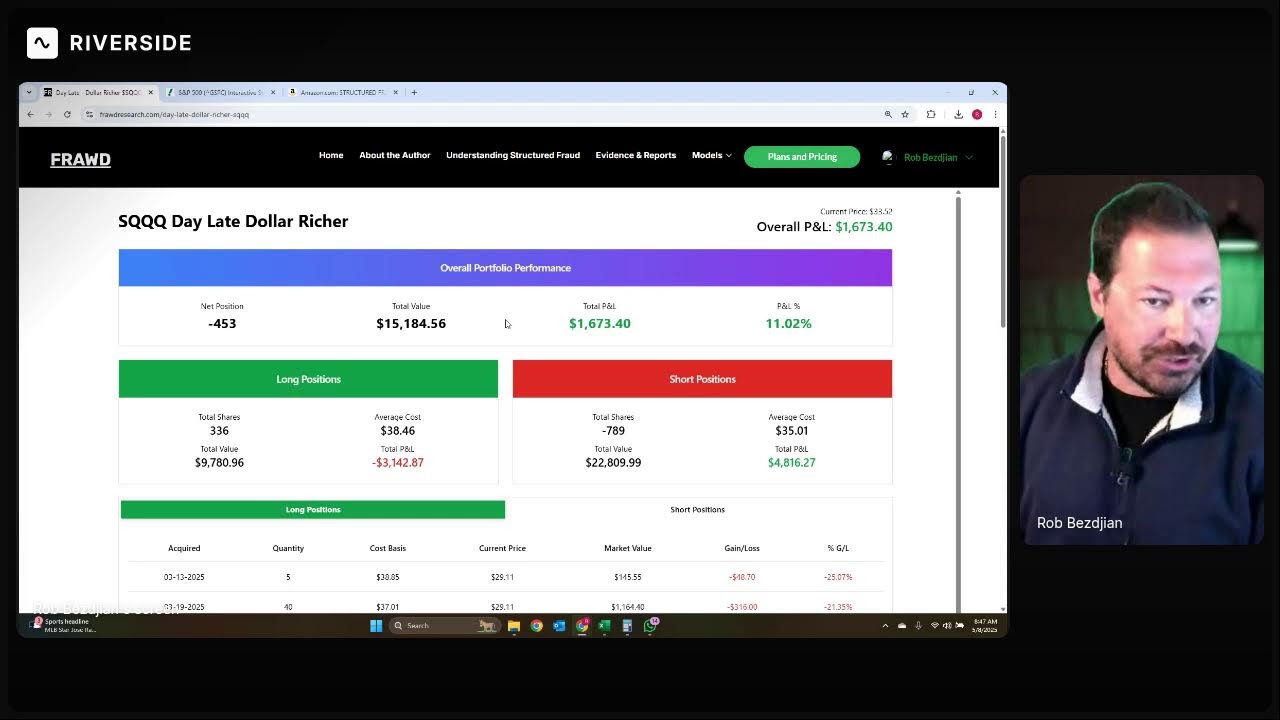
Task: Click the SQQQ Day Late Dollar Richer heading
Action: click(x=233, y=221)
